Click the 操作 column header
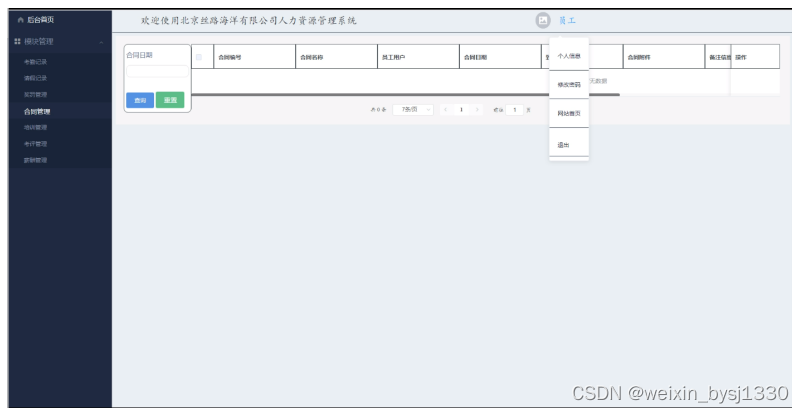The height and width of the screenshot is (413, 804). 755,57
